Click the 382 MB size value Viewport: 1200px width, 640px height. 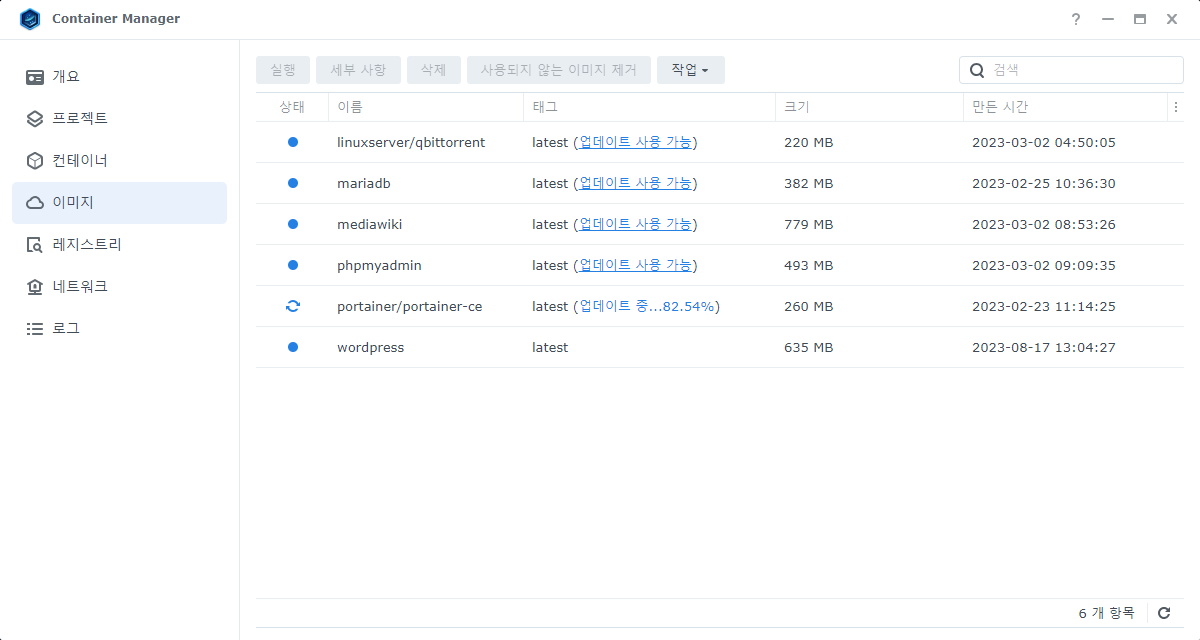(x=809, y=183)
